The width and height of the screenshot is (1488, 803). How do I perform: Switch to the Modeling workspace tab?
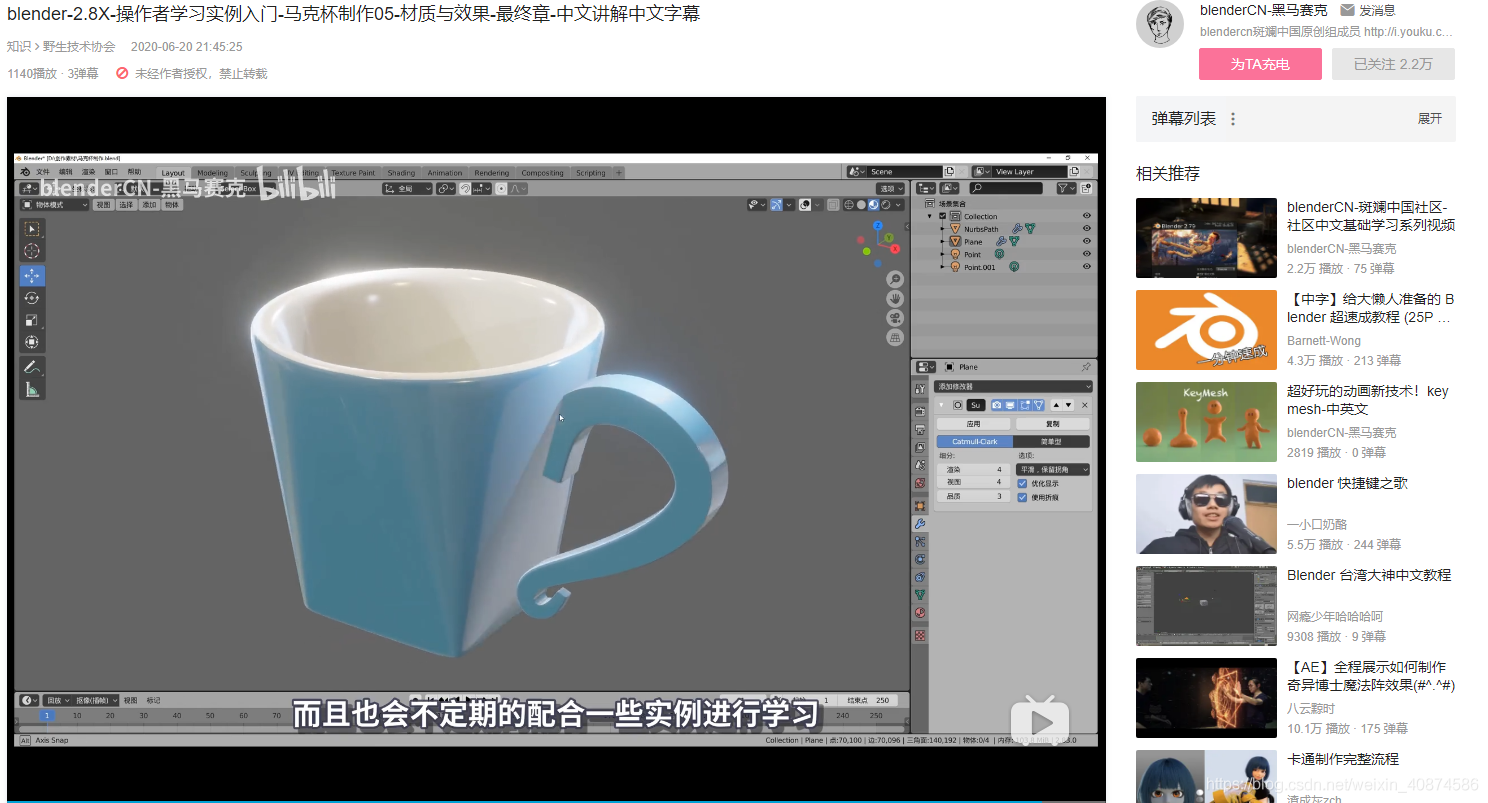tap(212, 173)
